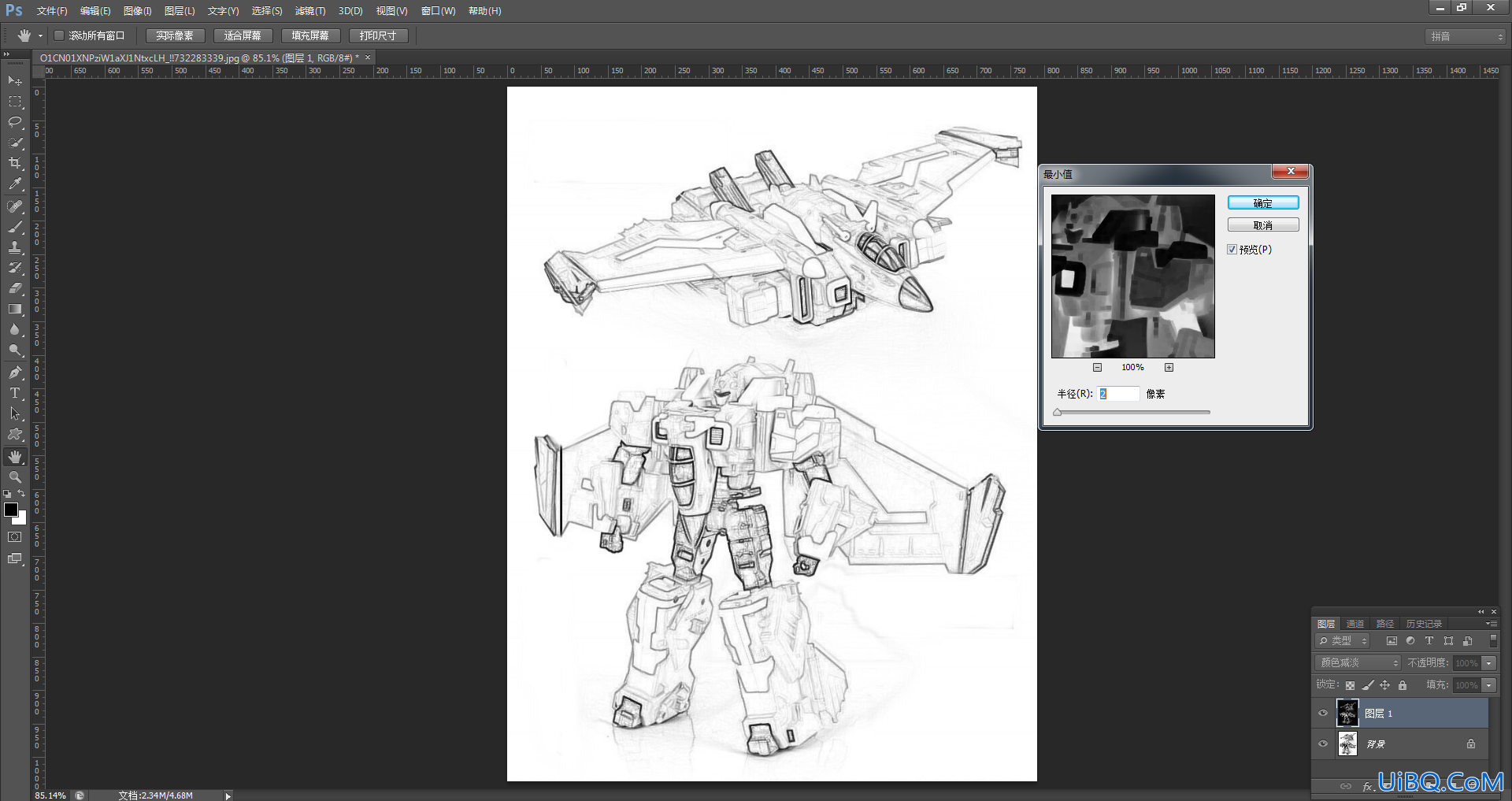Hide 图层 1 layer visibility
The height and width of the screenshot is (801, 1512).
tap(1323, 714)
